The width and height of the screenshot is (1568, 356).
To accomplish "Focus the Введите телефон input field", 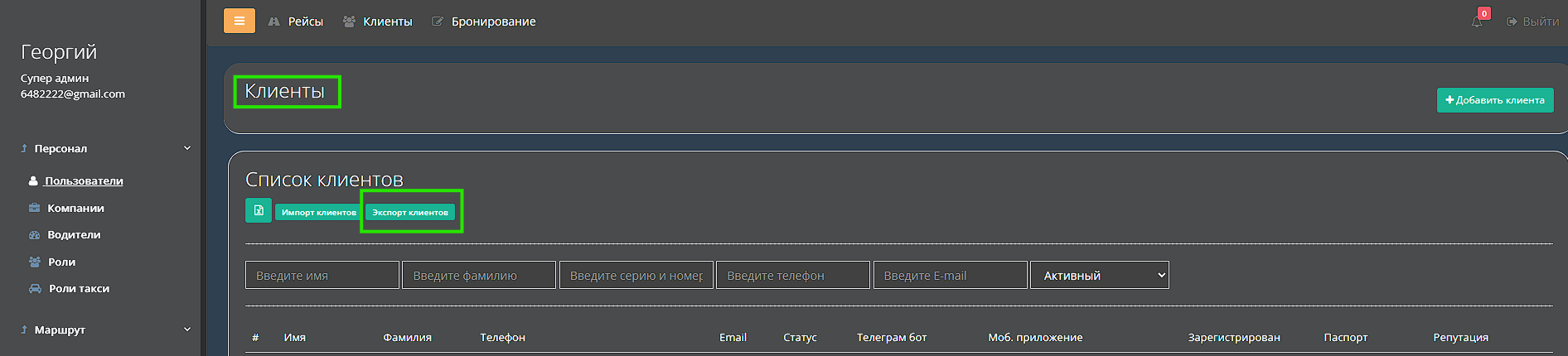I will click(792, 276).
